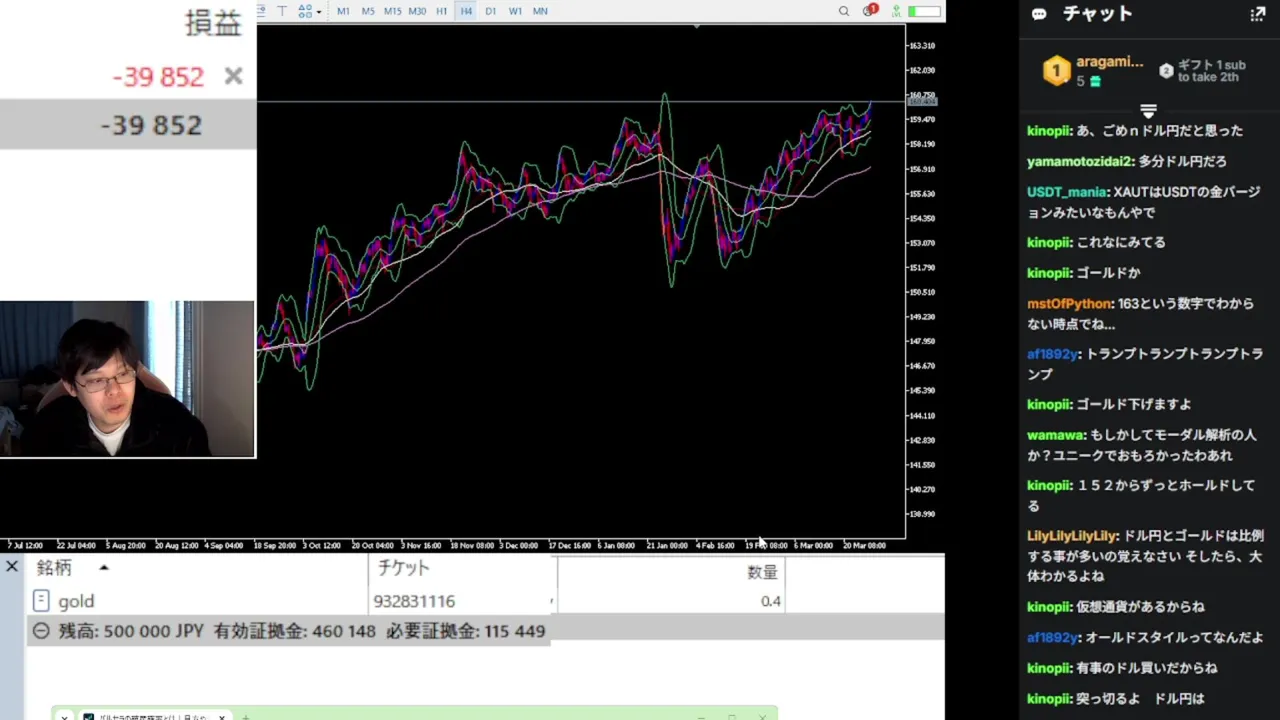Click the connection status bar indicator
Viewport: 1280px width, 720px height.
pos(925,11)
